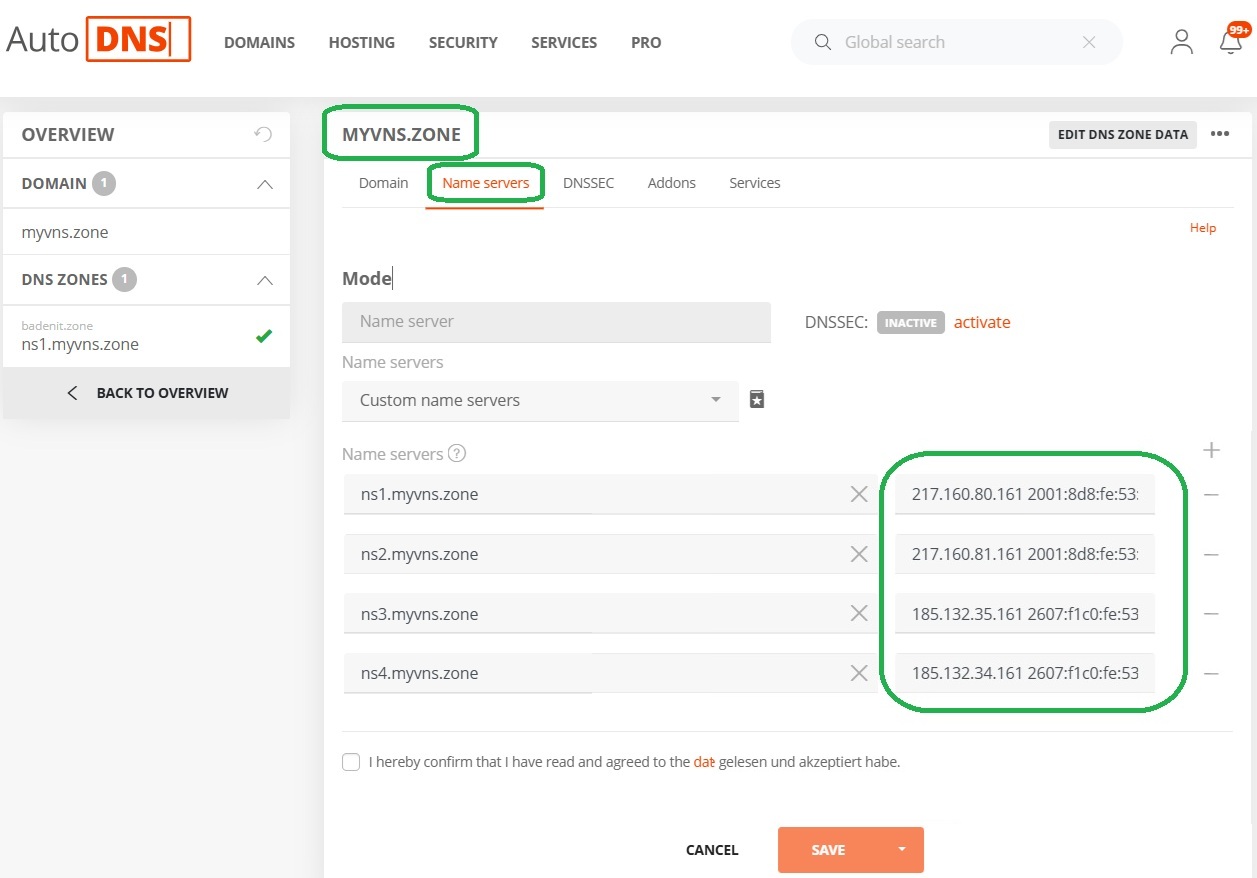Remove ns1.myvns.zone row with minus icon
Viewport: 1257px width, 878px height.
pos(1211,495)
